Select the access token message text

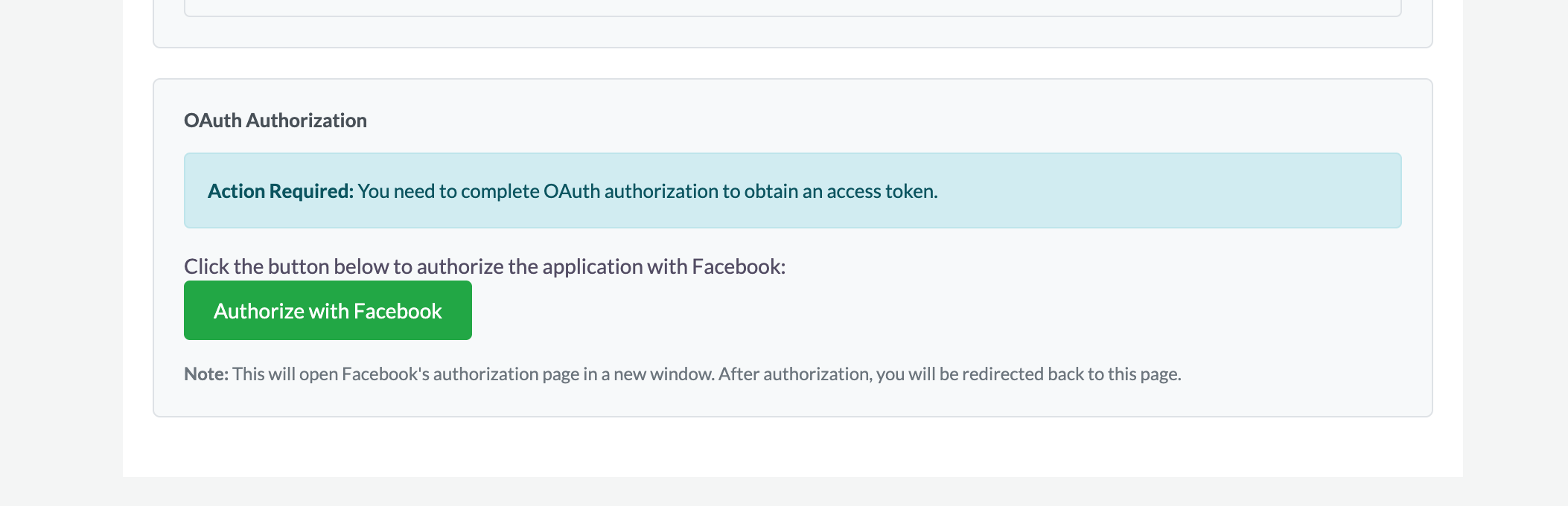[x=648, y=190]
